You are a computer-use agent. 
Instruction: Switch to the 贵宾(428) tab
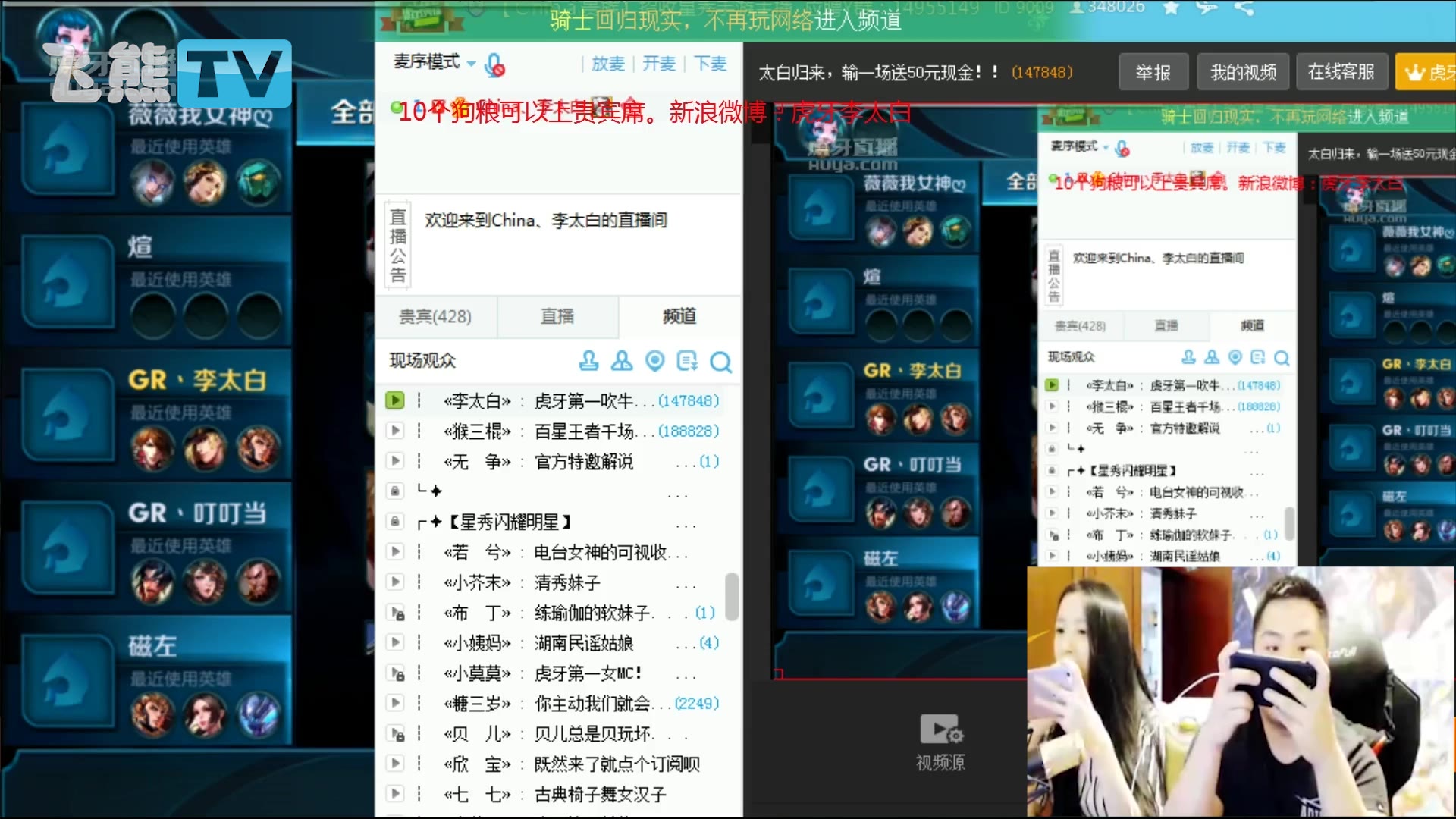[436, 316]
